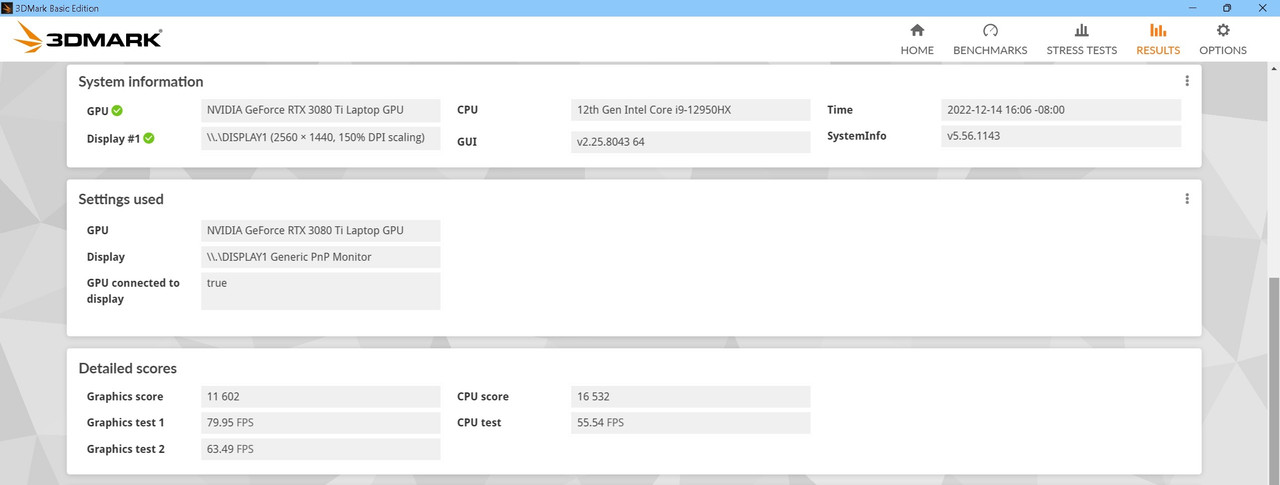
Task: Click Graphics test 2 value 63.49 FPS
Action: [320, 449]
